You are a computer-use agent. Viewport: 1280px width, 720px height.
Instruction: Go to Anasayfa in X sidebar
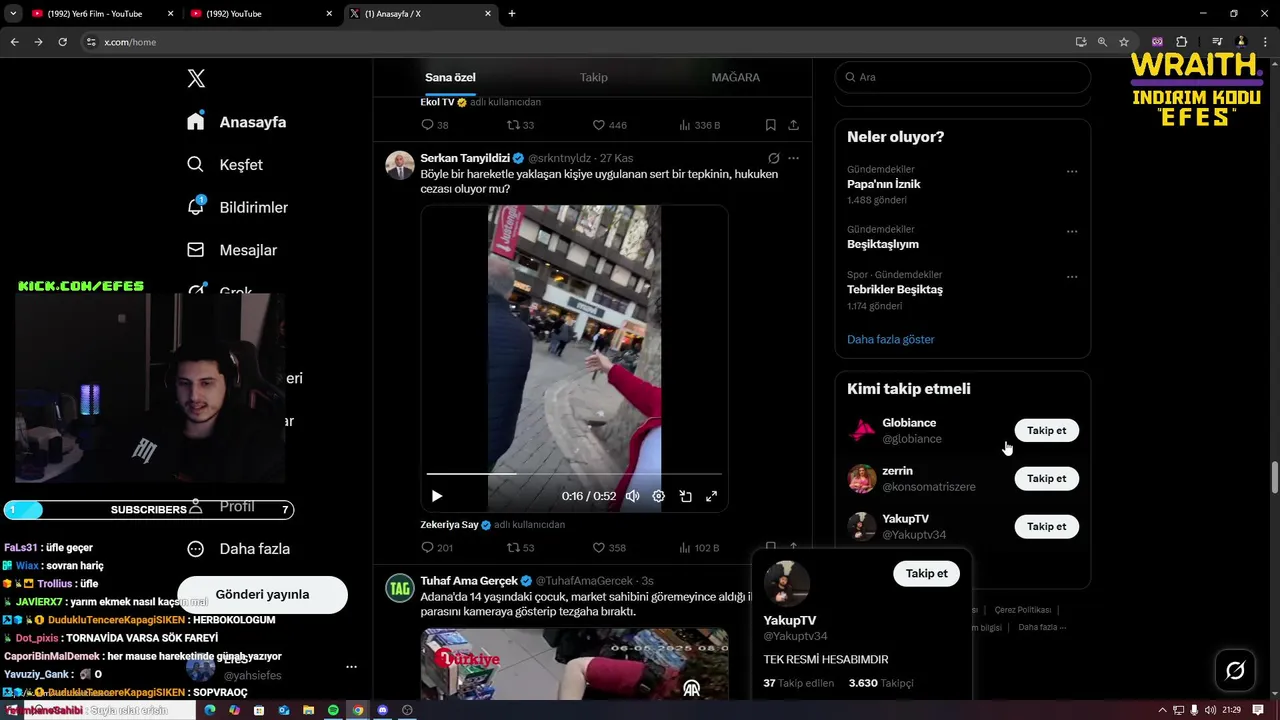pos(237,122)
